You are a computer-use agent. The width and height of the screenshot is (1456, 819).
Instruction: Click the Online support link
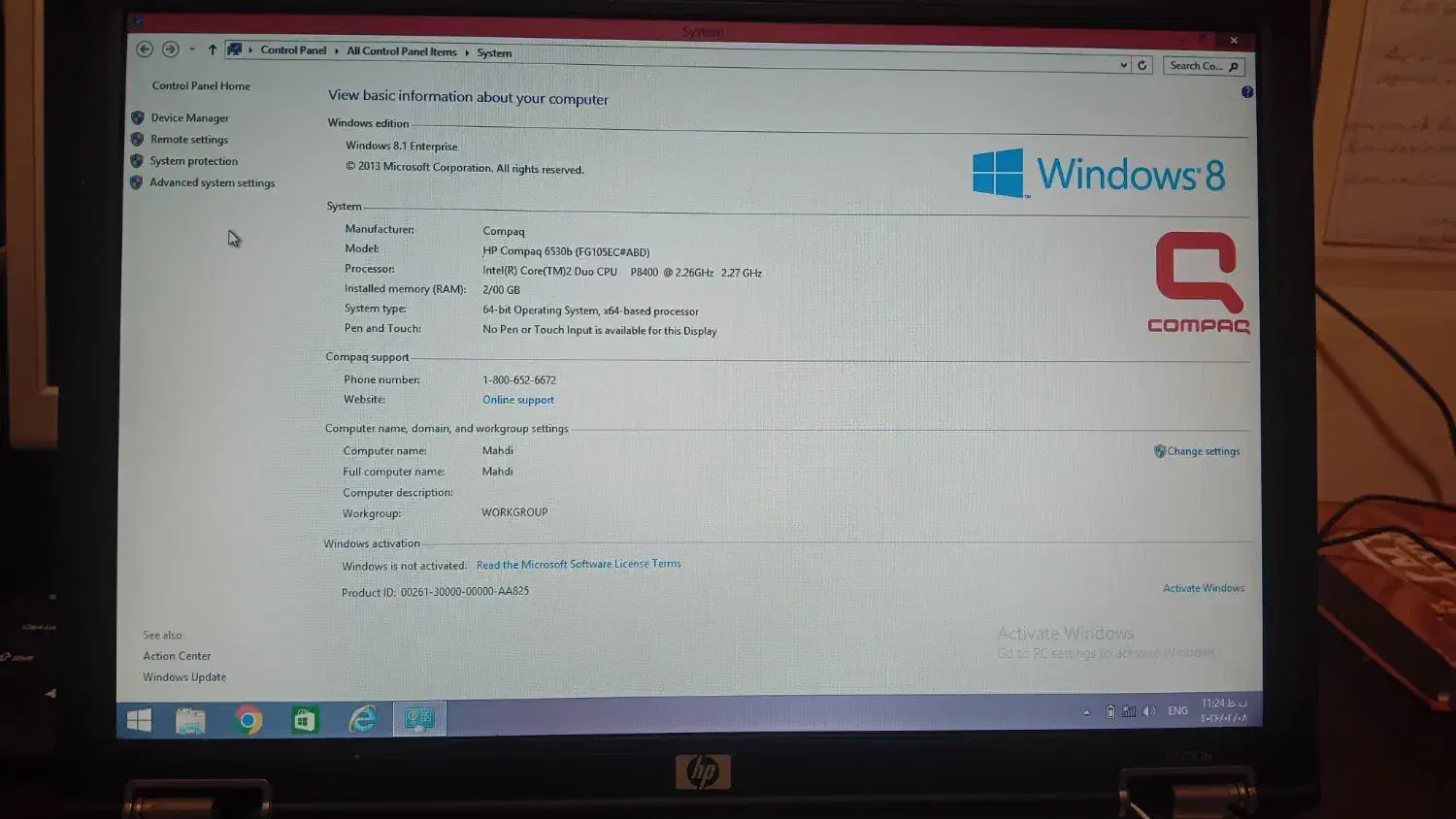tap(518, 400)
